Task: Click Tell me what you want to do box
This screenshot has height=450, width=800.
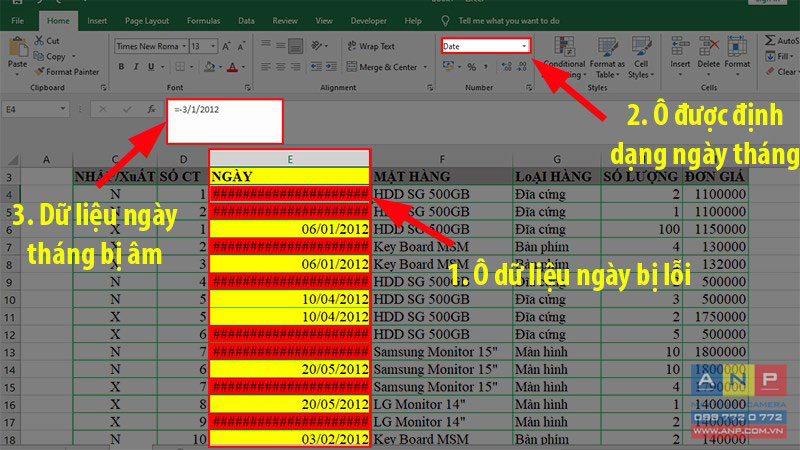Action: tap(509, 21)
